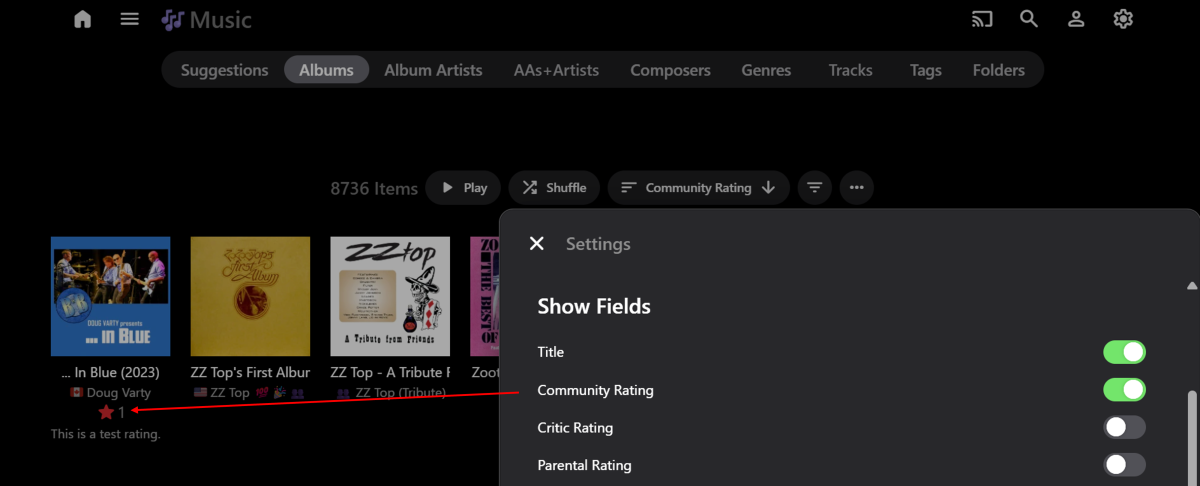Enable the Critic Rating toggle

[1124, 428]
